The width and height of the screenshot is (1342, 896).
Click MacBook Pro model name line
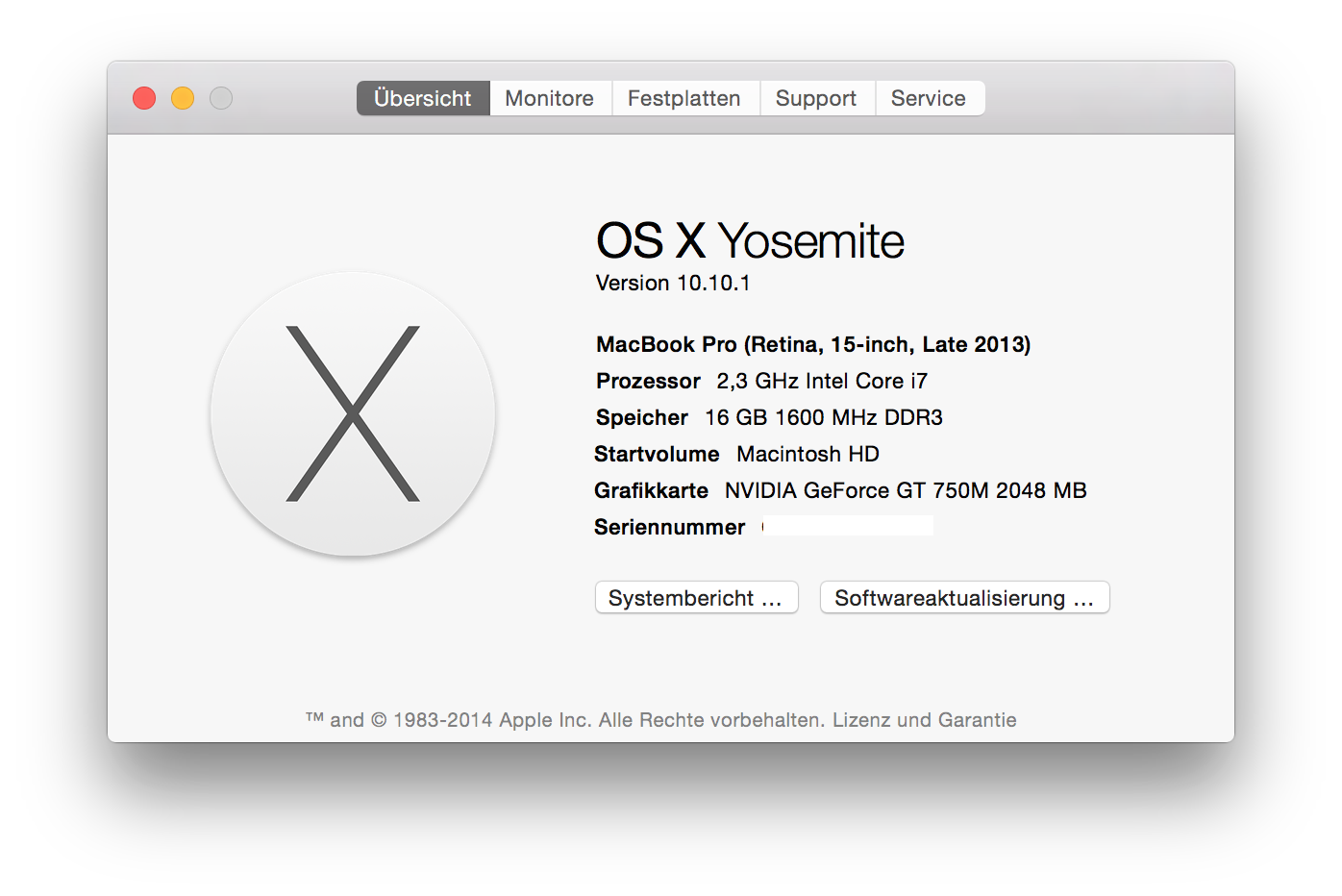point(813,344)
